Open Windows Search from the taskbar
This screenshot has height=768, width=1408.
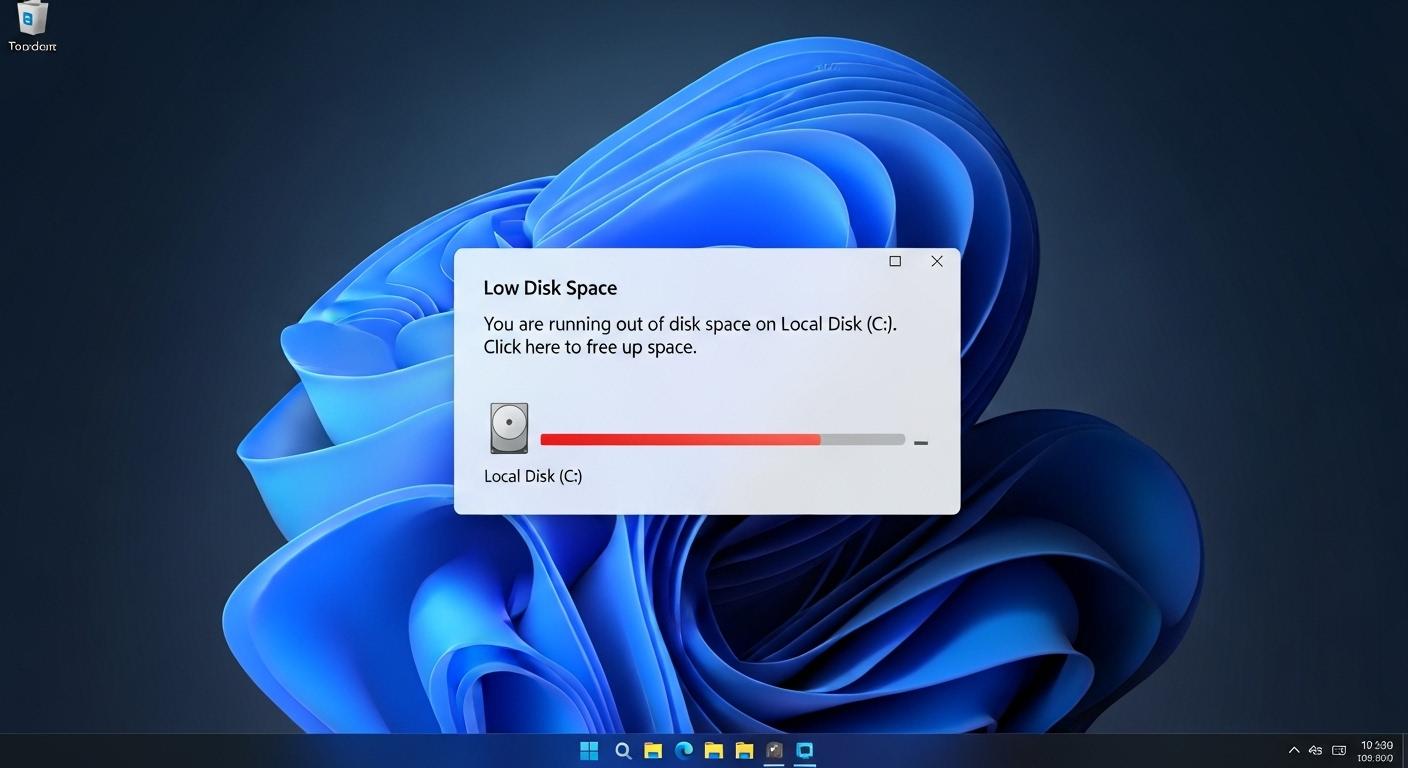pos(622,750)
